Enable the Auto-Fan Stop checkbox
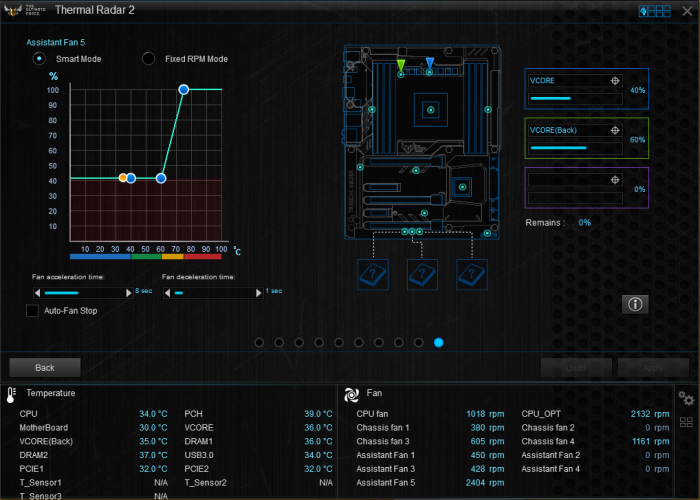Viewport: 700px width, 500px height. point(32,310)
